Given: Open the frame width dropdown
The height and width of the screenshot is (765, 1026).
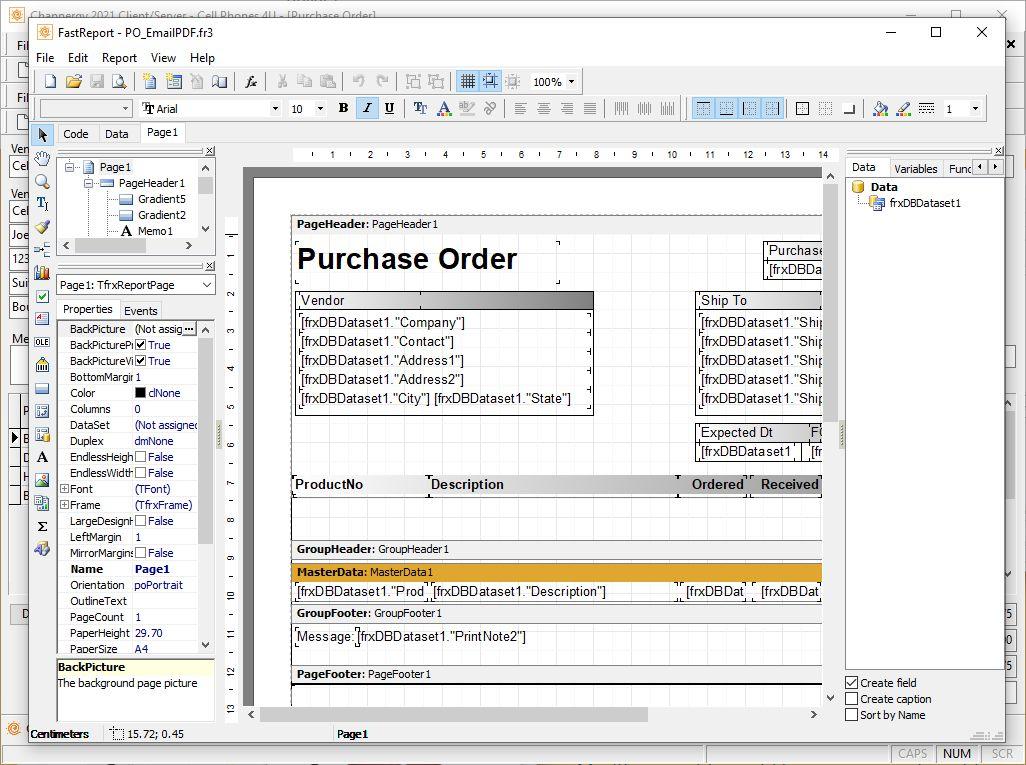Looking at the screenshot, I should tap(975, 109).
